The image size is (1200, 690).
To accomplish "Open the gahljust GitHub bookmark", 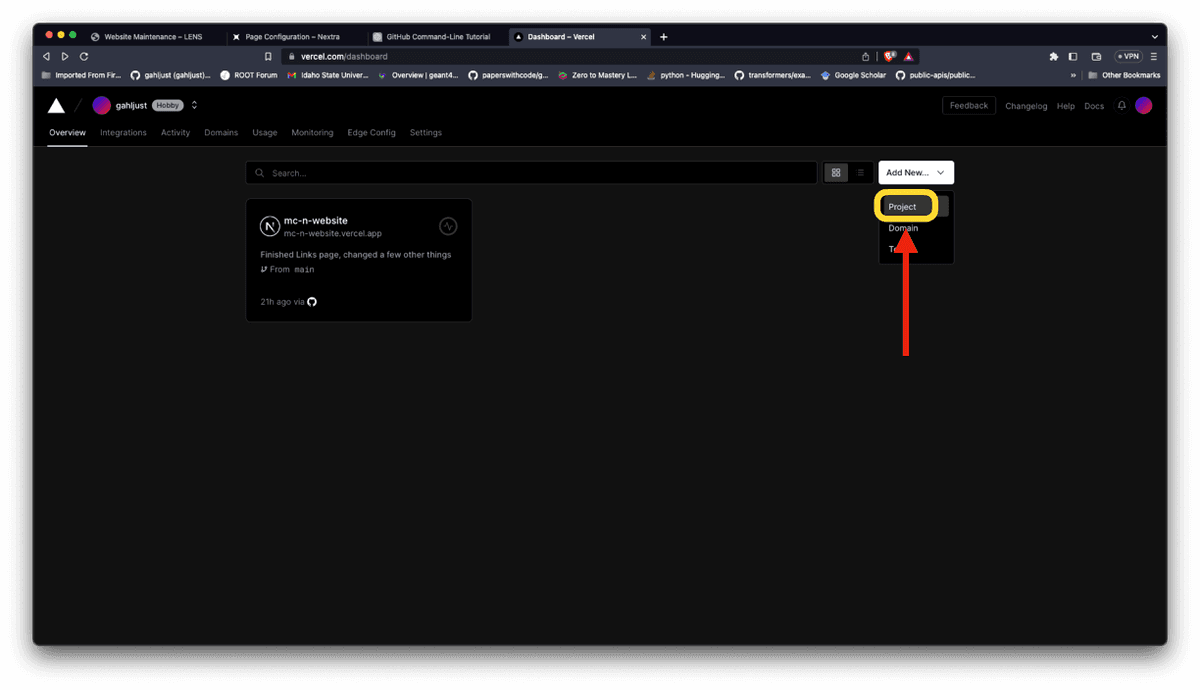I will pos(171,75).
